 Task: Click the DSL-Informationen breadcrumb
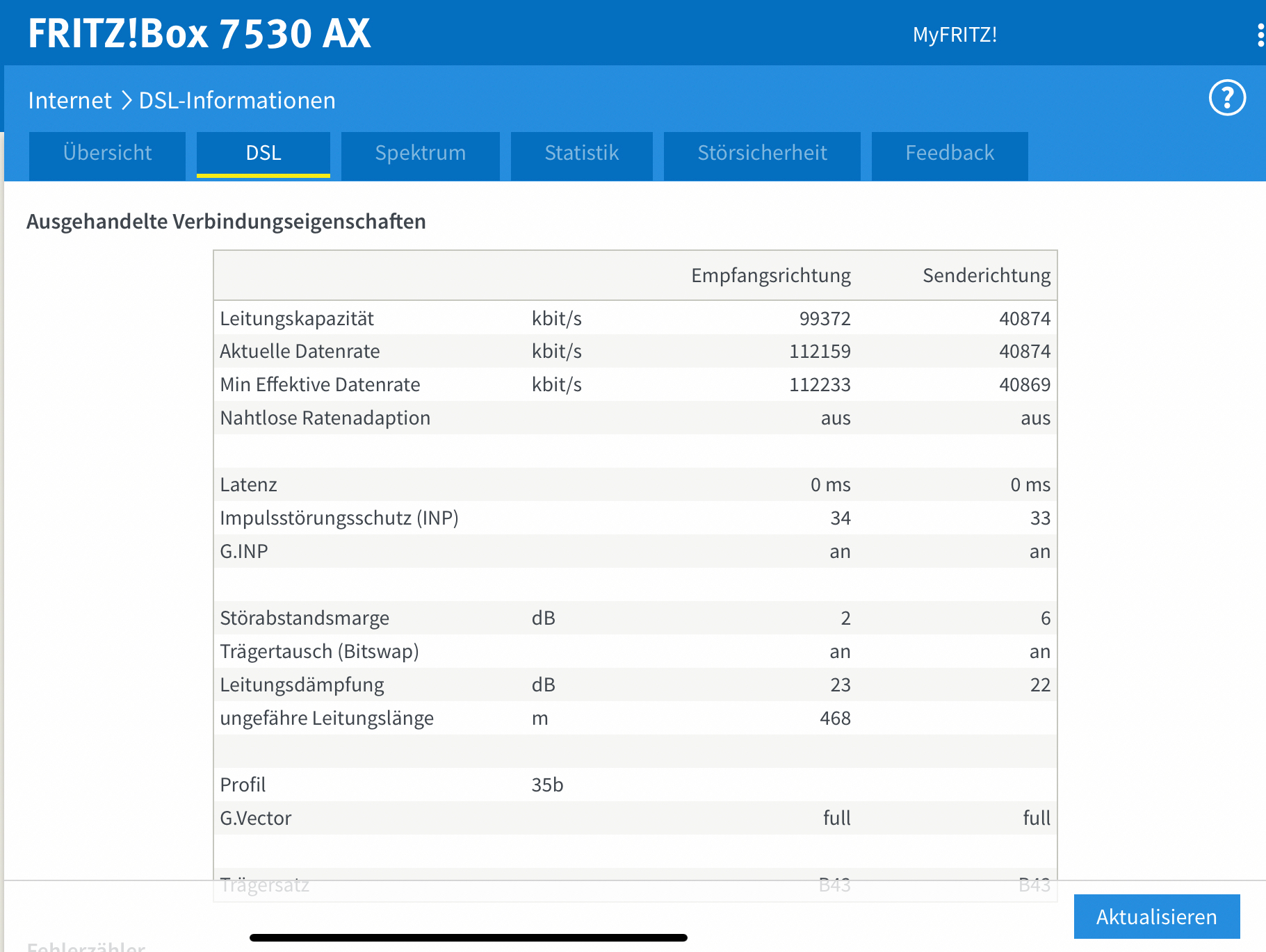pyautogui.click(x=237, y=101)
